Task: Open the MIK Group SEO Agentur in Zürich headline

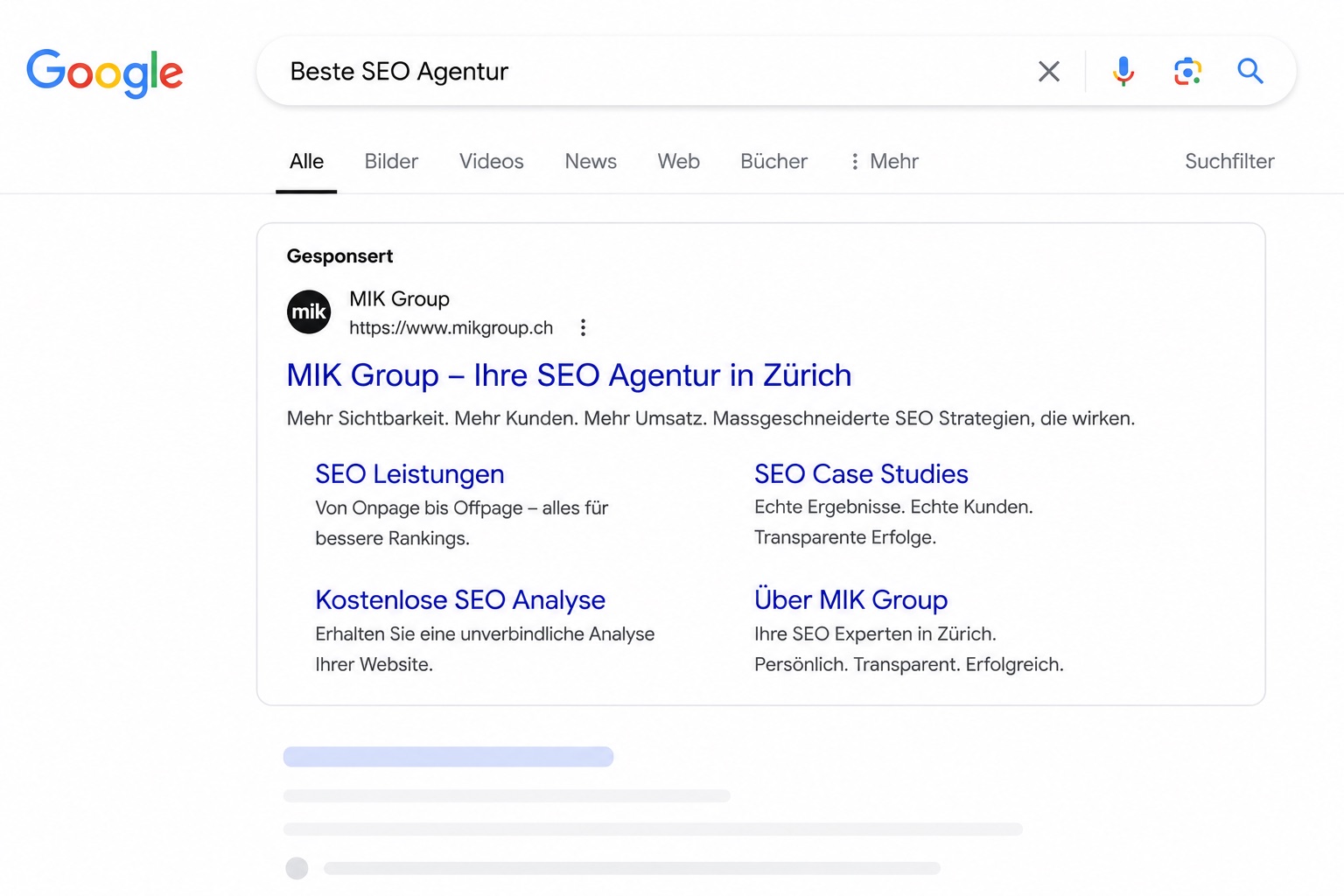Action: (569, 375)
